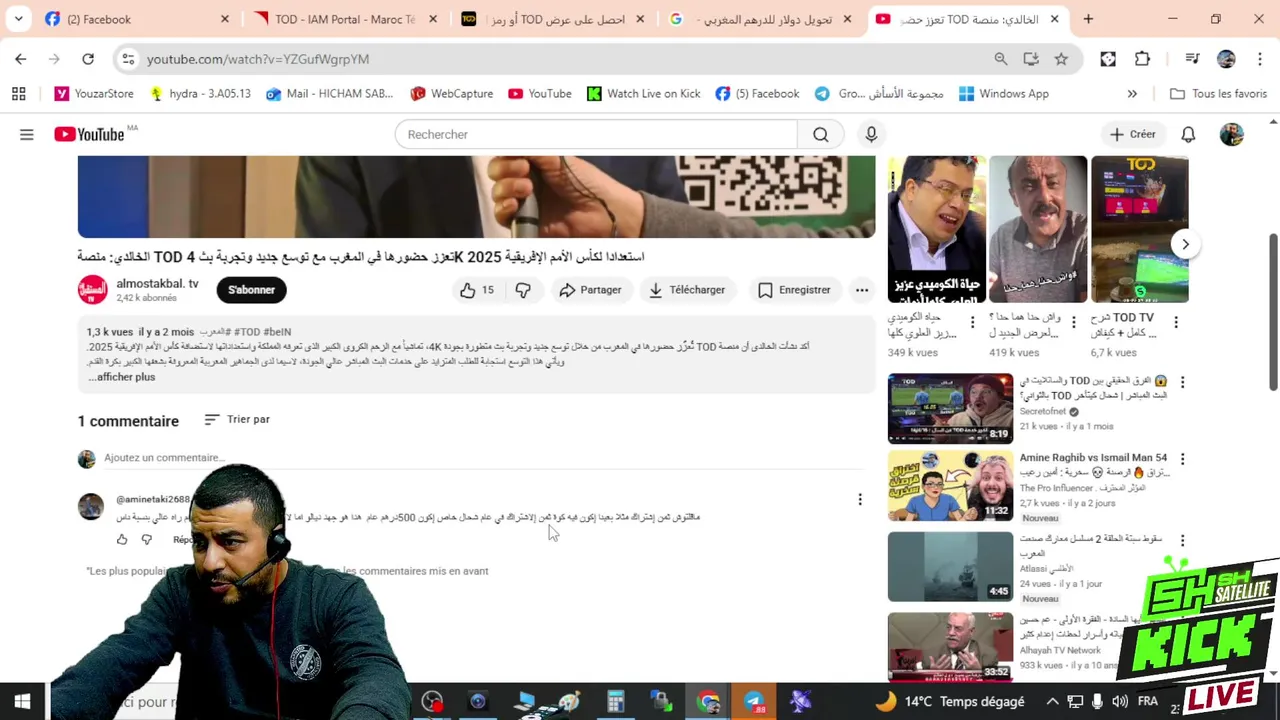Image resolution: width=1280 pixels, height=720 pixels.
Task: Bookmark this page with the star
Action: [x=1061, y=59]
